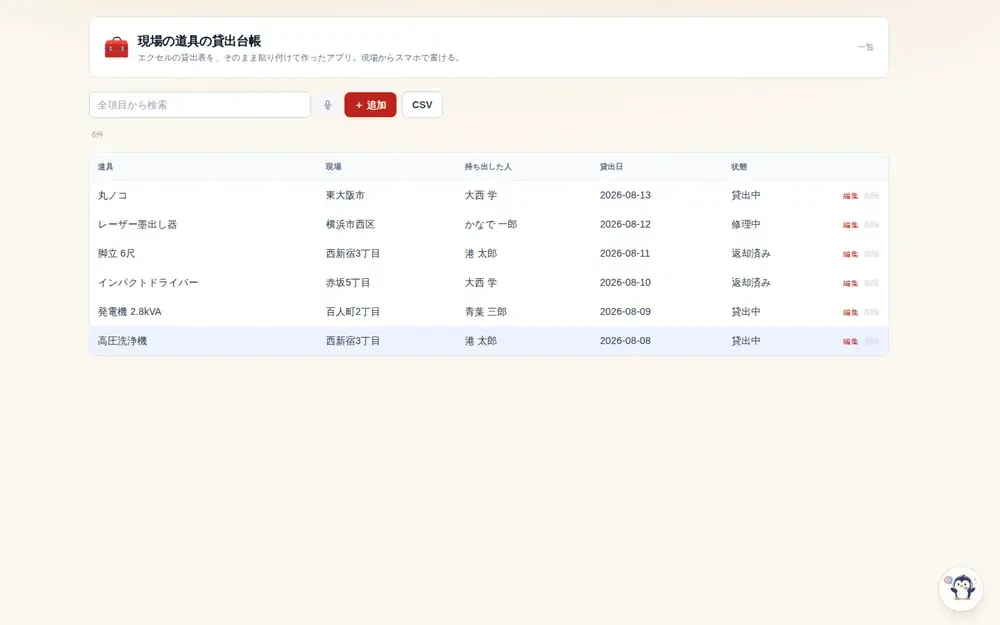Sort by the 現場 column header
This screenshot has width=1000, height=625.
(334, 166)
